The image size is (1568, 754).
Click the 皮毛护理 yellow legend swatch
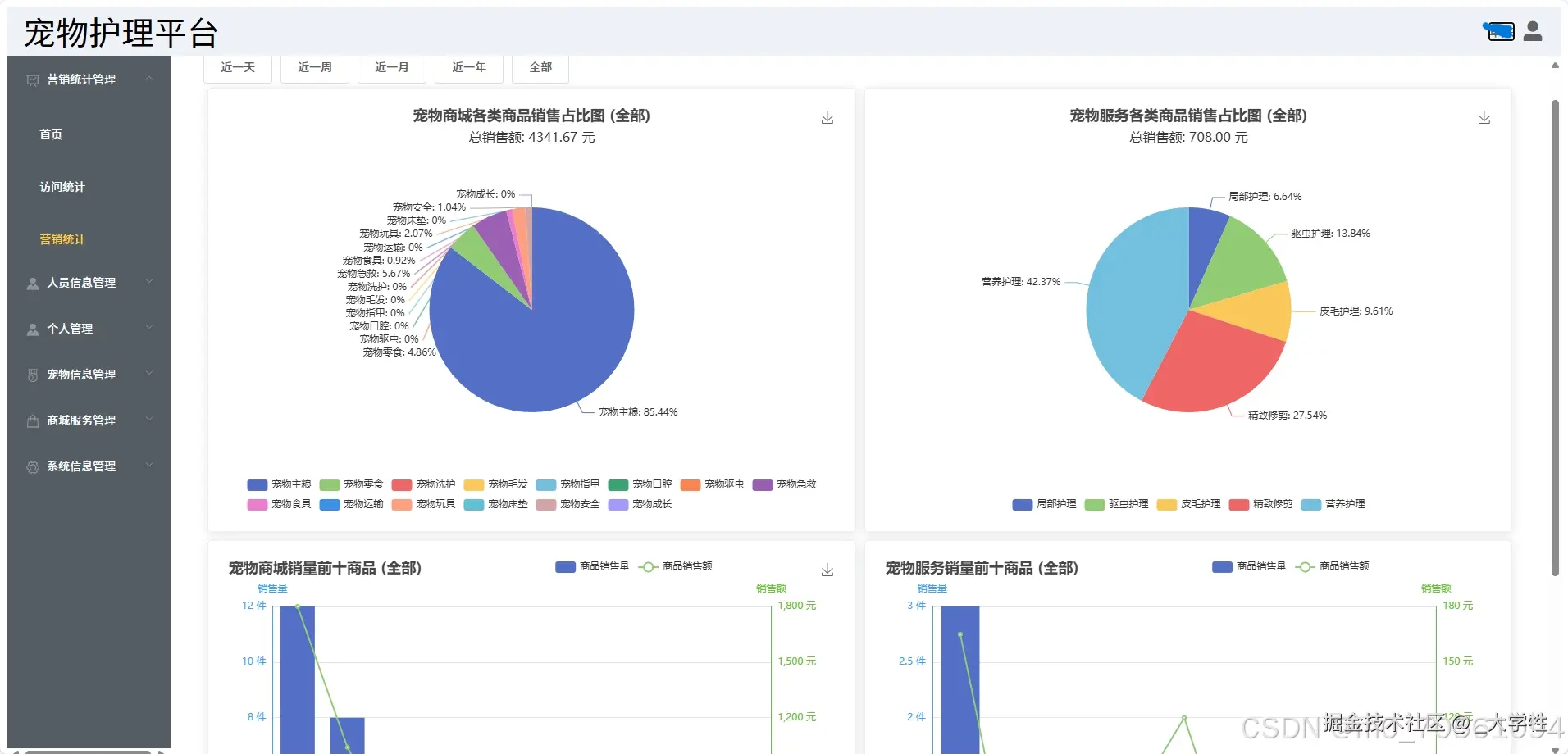point(1167,504)
